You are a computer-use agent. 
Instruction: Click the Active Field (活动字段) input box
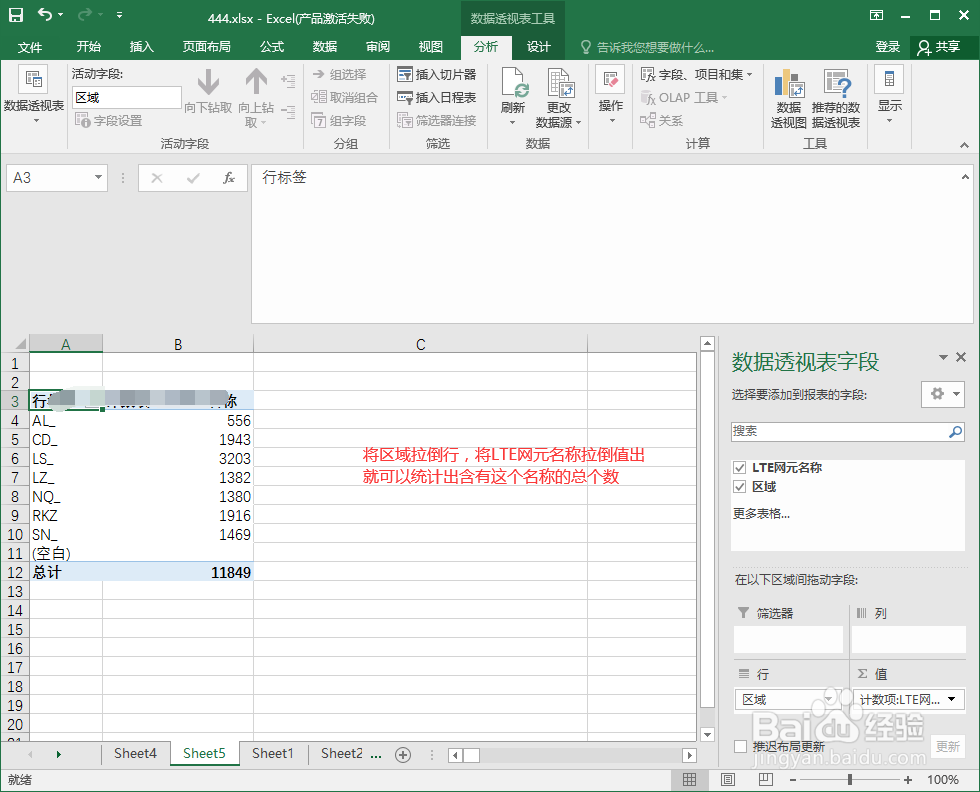click(127, 98)
